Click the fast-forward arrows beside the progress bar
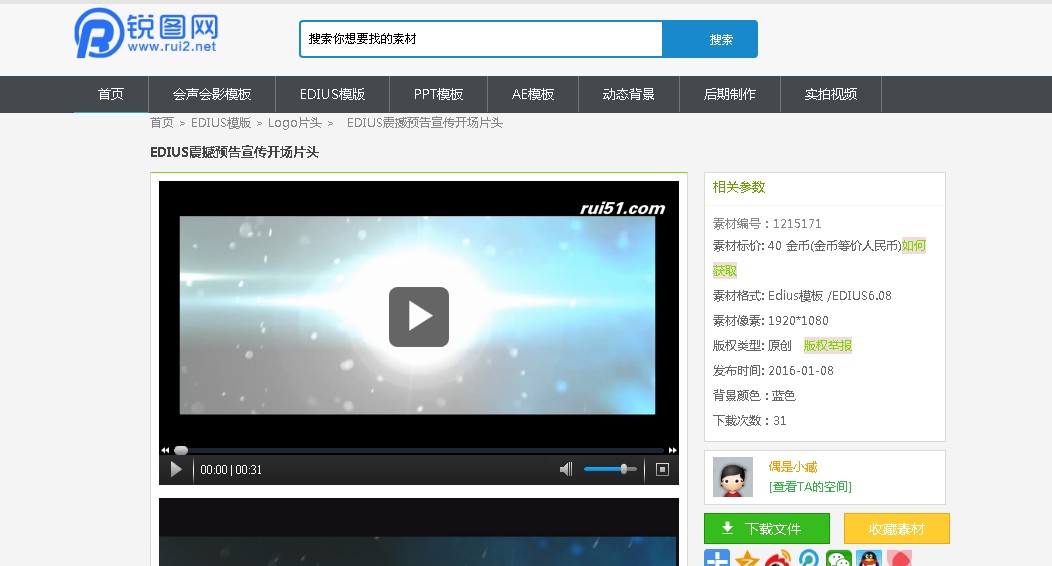 [672, 451]
